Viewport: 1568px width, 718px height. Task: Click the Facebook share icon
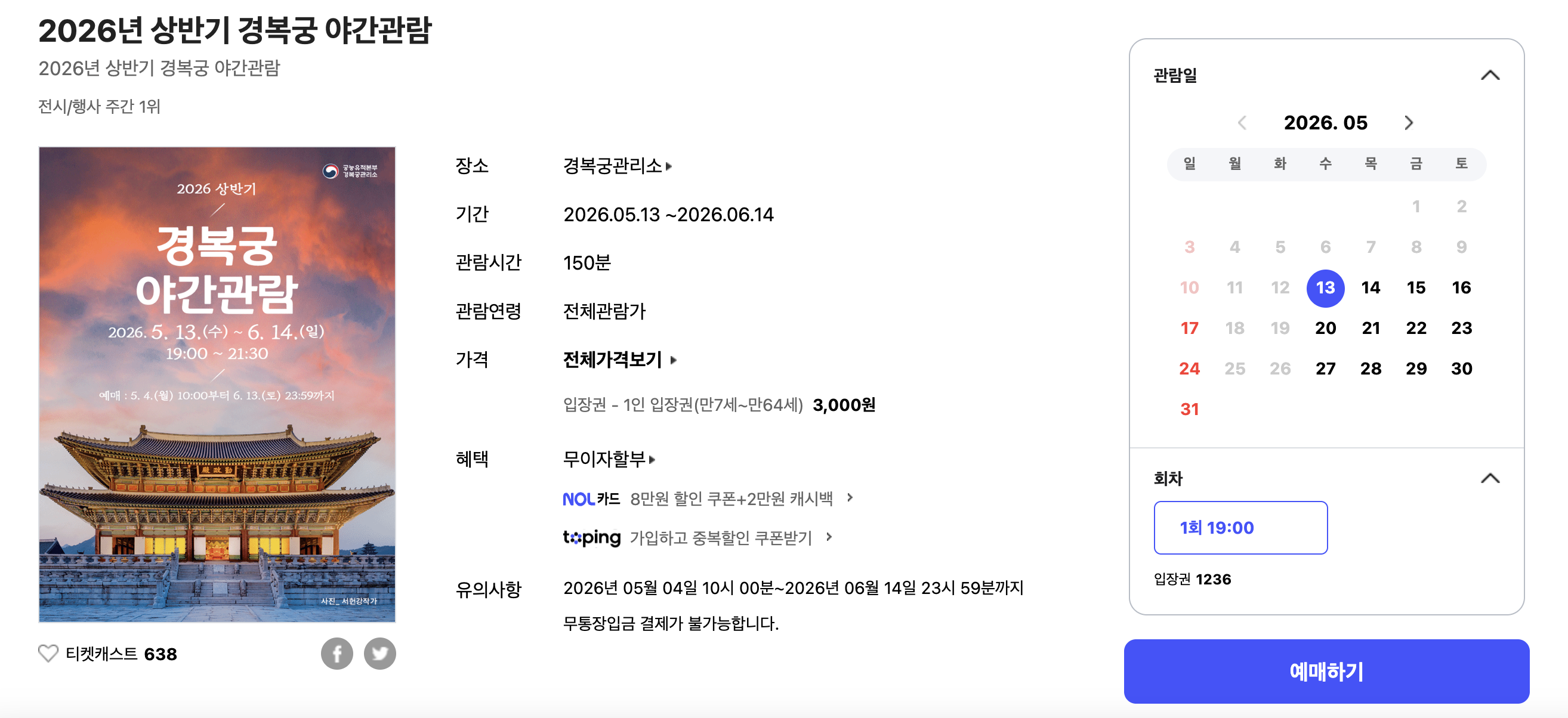pos(337,654)
